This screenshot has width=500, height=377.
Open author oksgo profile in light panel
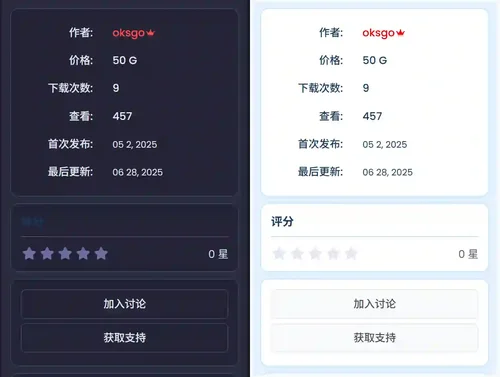[379, 33]
